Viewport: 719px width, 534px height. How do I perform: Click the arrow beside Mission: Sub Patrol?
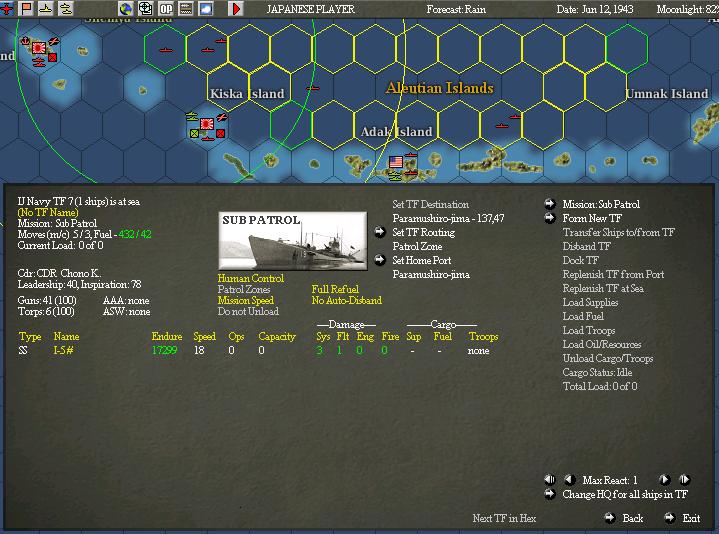pyautogui.click(x=549, y=204)
